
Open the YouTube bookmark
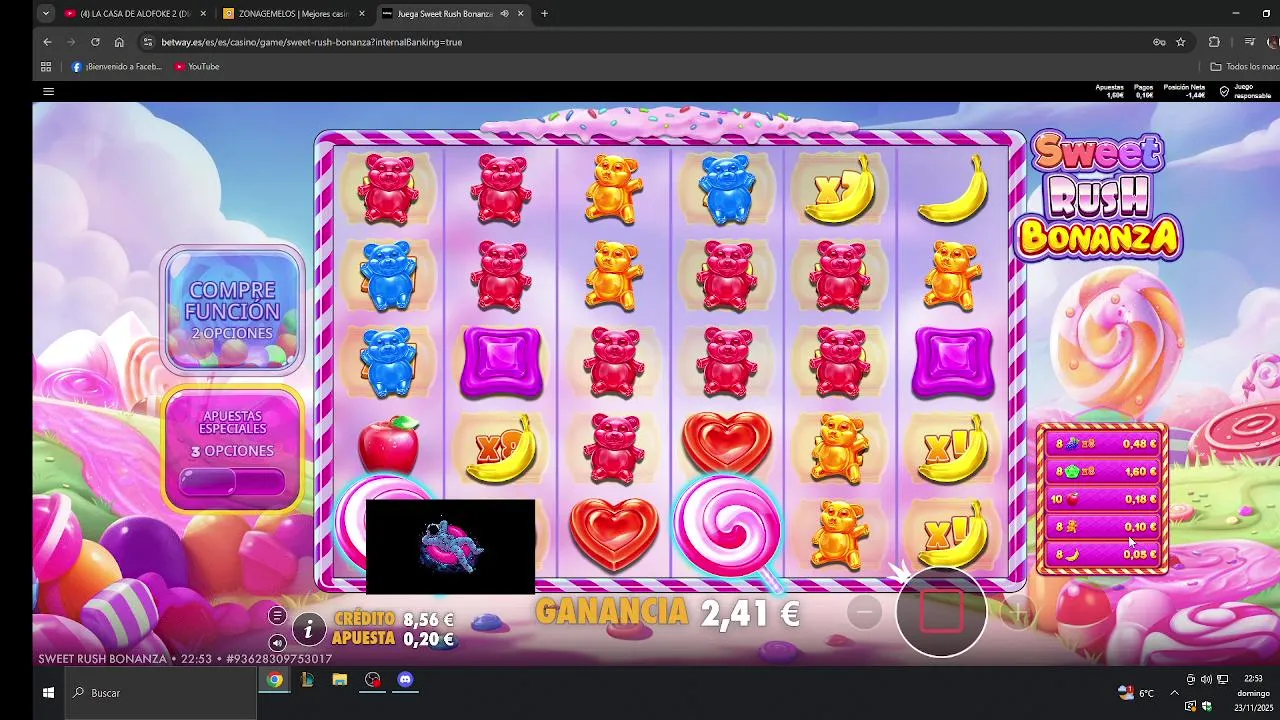(197, 67)
